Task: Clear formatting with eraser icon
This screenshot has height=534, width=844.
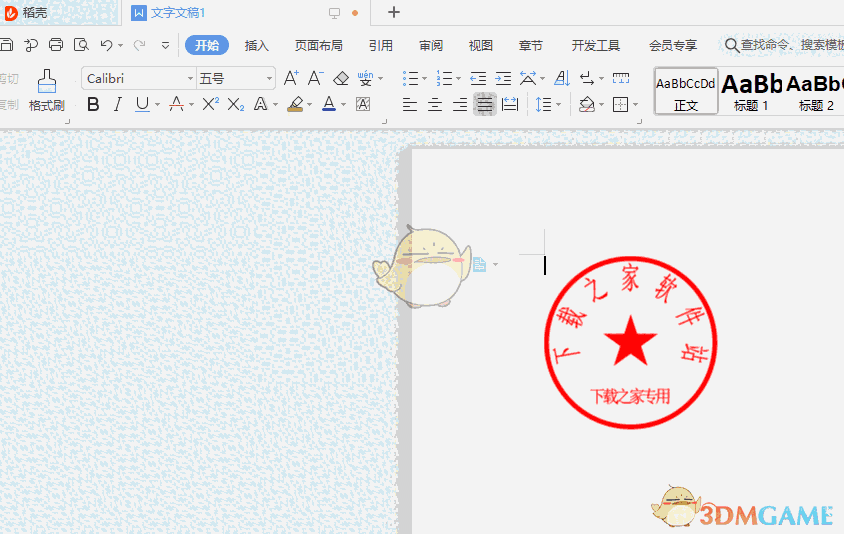Action: (341, 79)
